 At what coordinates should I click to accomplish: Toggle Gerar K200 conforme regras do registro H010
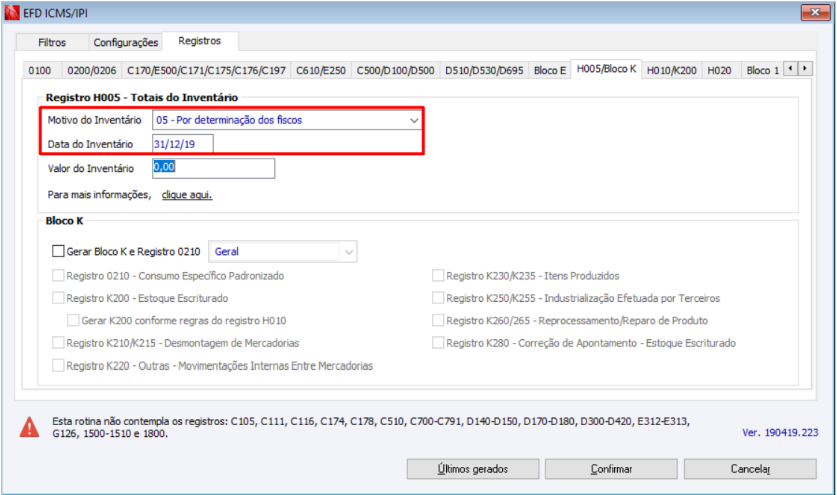click(73, 320)
